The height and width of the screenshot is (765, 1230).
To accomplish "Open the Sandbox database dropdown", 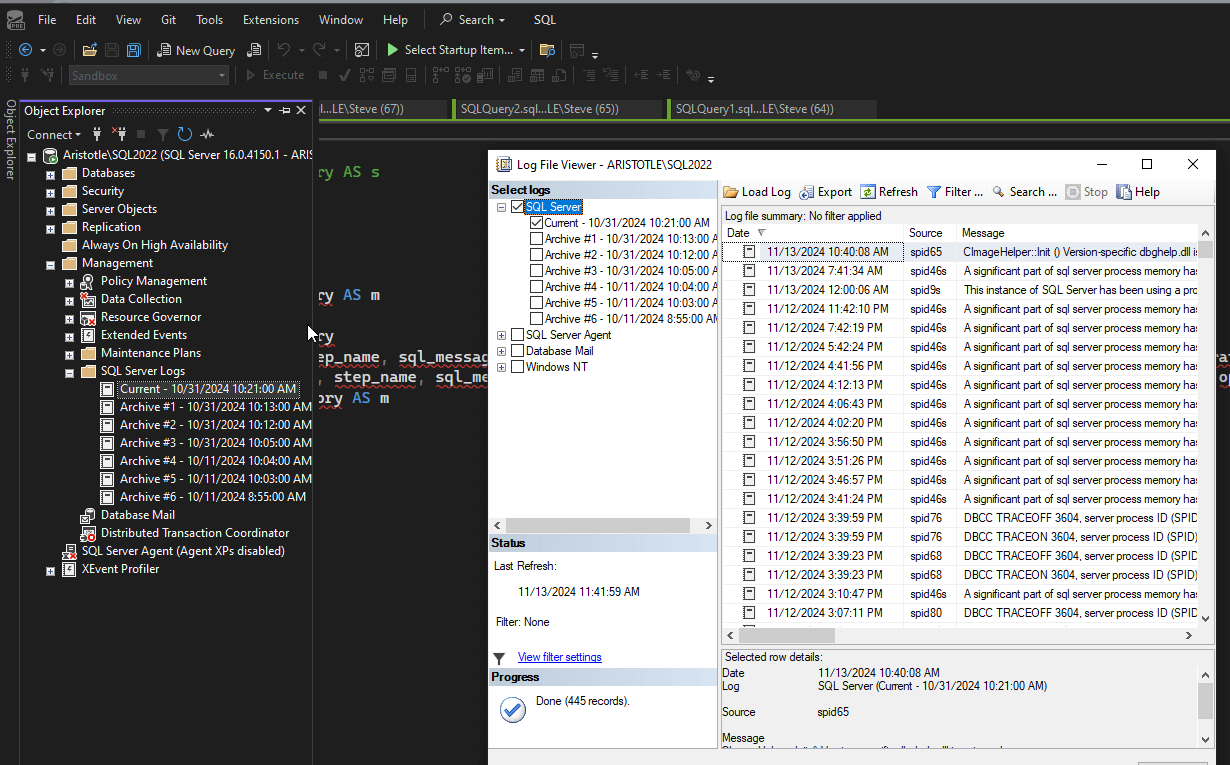I will 222,76.
